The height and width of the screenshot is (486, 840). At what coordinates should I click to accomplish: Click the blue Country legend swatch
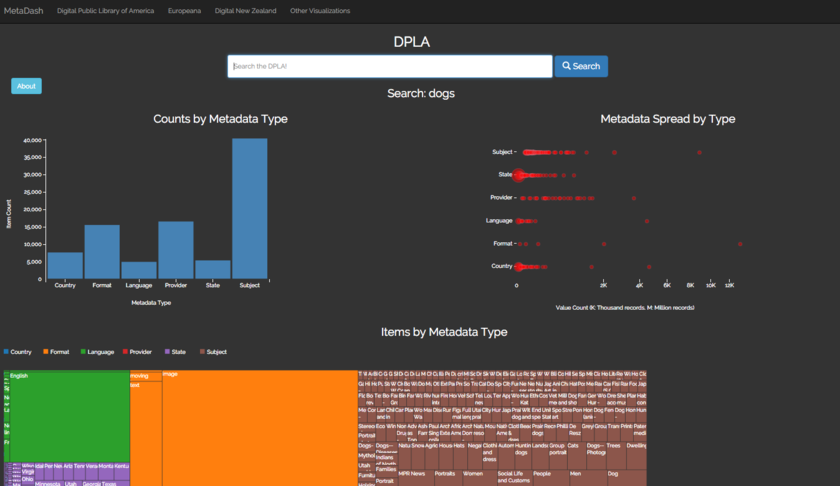(6, 352)
